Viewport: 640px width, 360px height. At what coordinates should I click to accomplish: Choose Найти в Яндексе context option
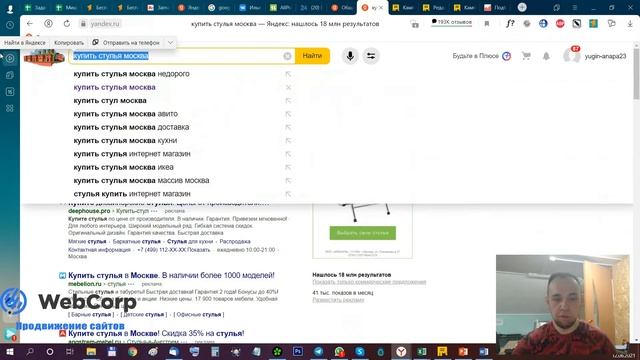(x=25, y=42)
